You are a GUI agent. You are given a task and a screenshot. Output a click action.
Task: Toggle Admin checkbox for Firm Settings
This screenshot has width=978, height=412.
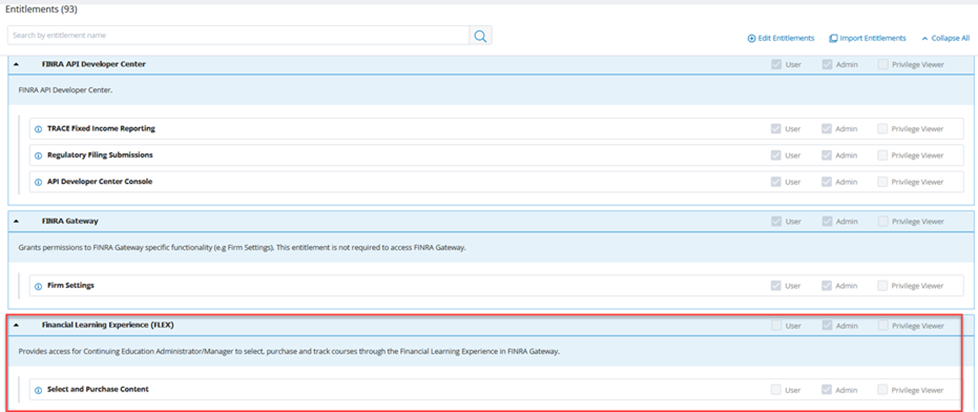(827, 286)
